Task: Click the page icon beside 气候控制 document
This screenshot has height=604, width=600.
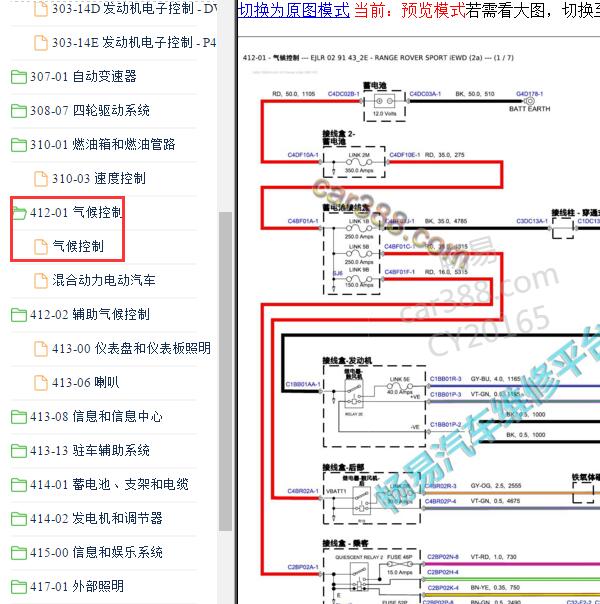Action: point(41,247)
